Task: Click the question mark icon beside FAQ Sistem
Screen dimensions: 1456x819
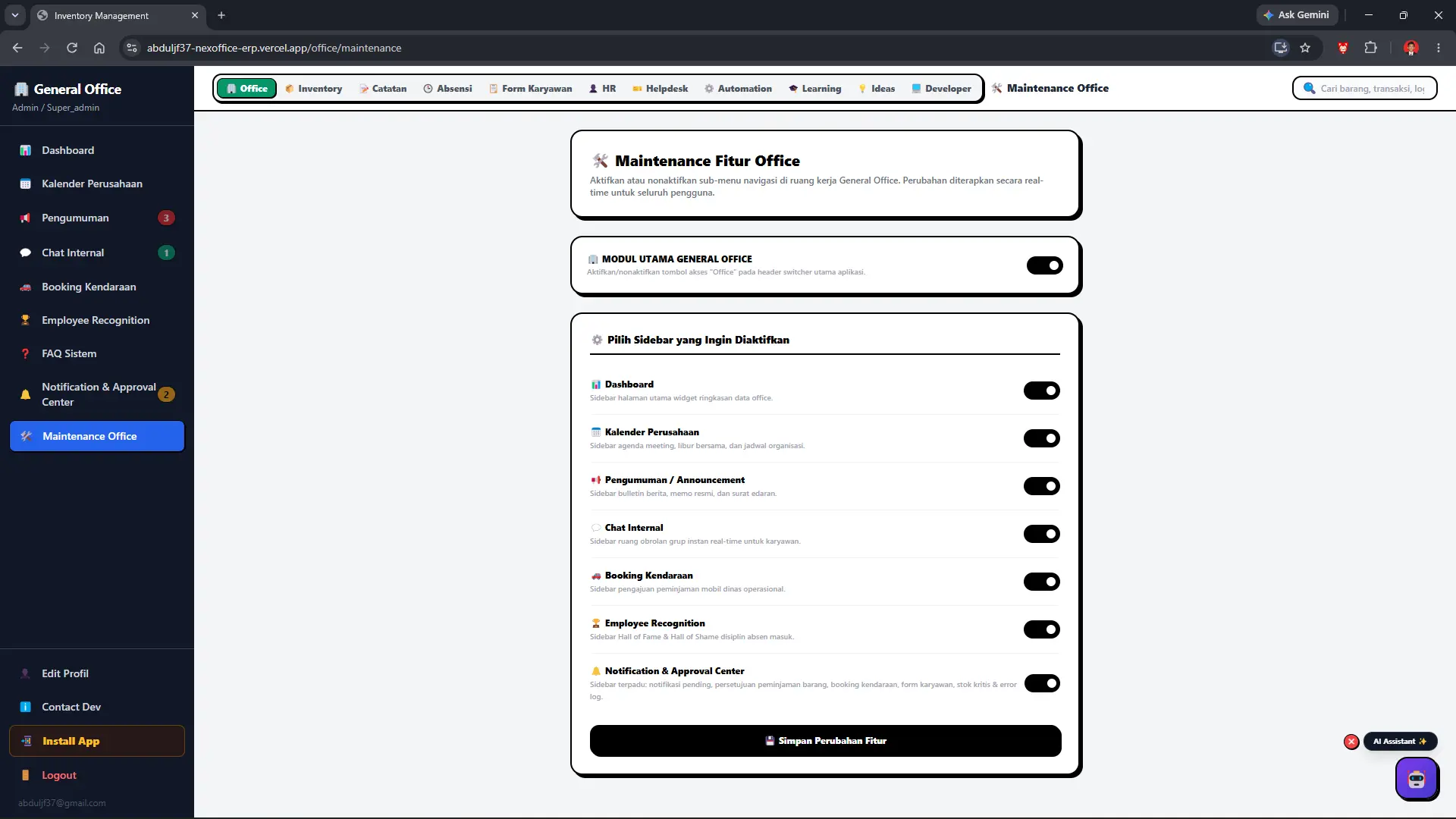Action: click(x=25, y=353)
